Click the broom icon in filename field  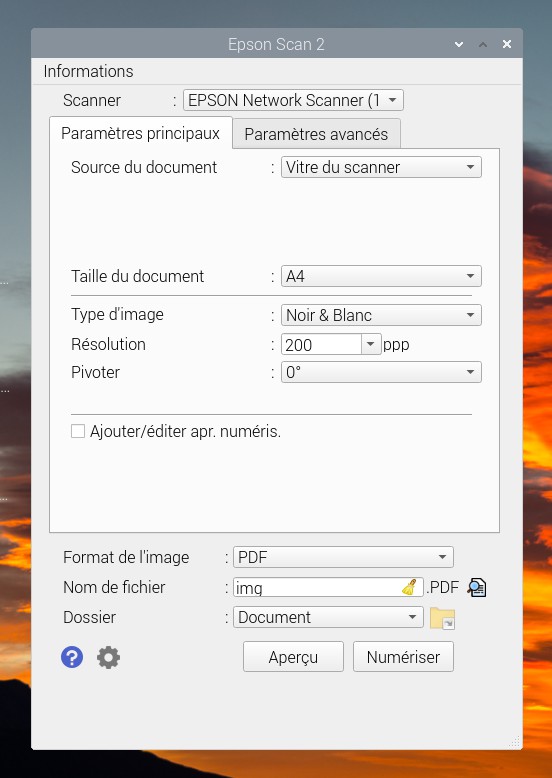(x=409, y=587)
